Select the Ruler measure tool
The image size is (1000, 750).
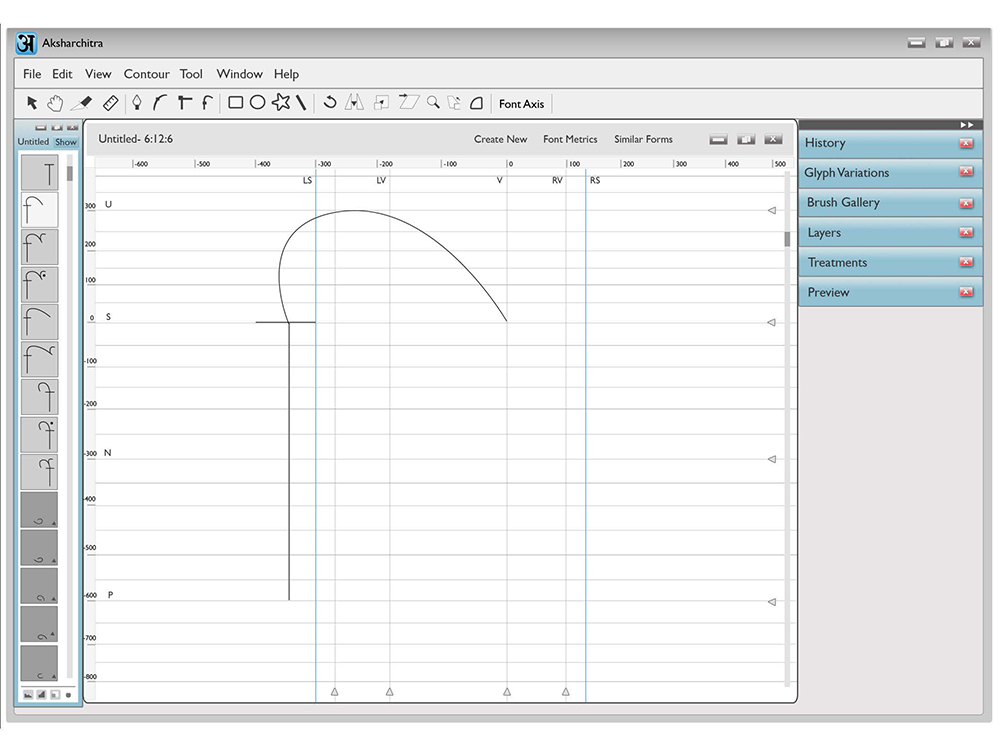pyautogui.click(x=110, y=103)
